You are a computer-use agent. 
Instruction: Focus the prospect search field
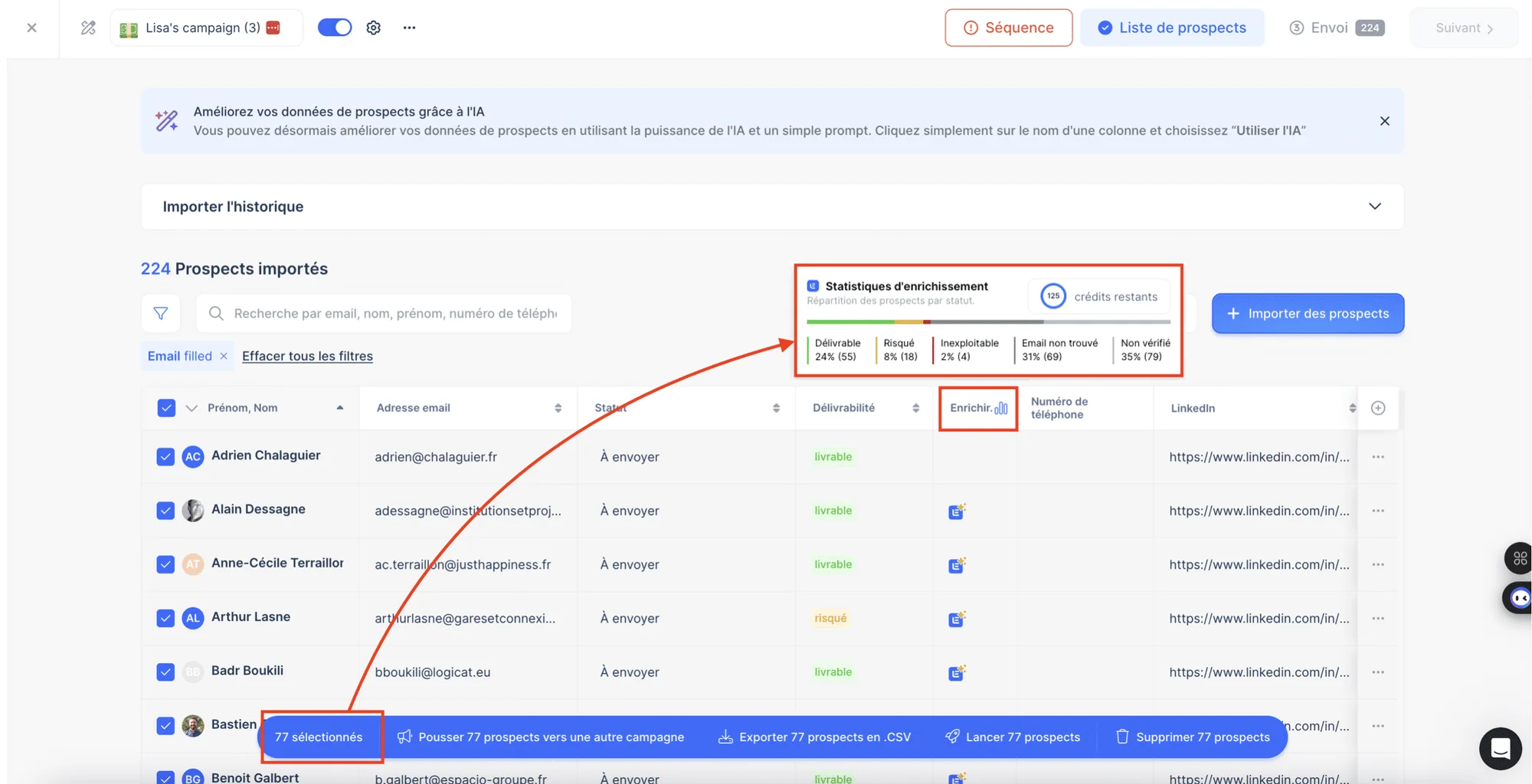point(384,313)
